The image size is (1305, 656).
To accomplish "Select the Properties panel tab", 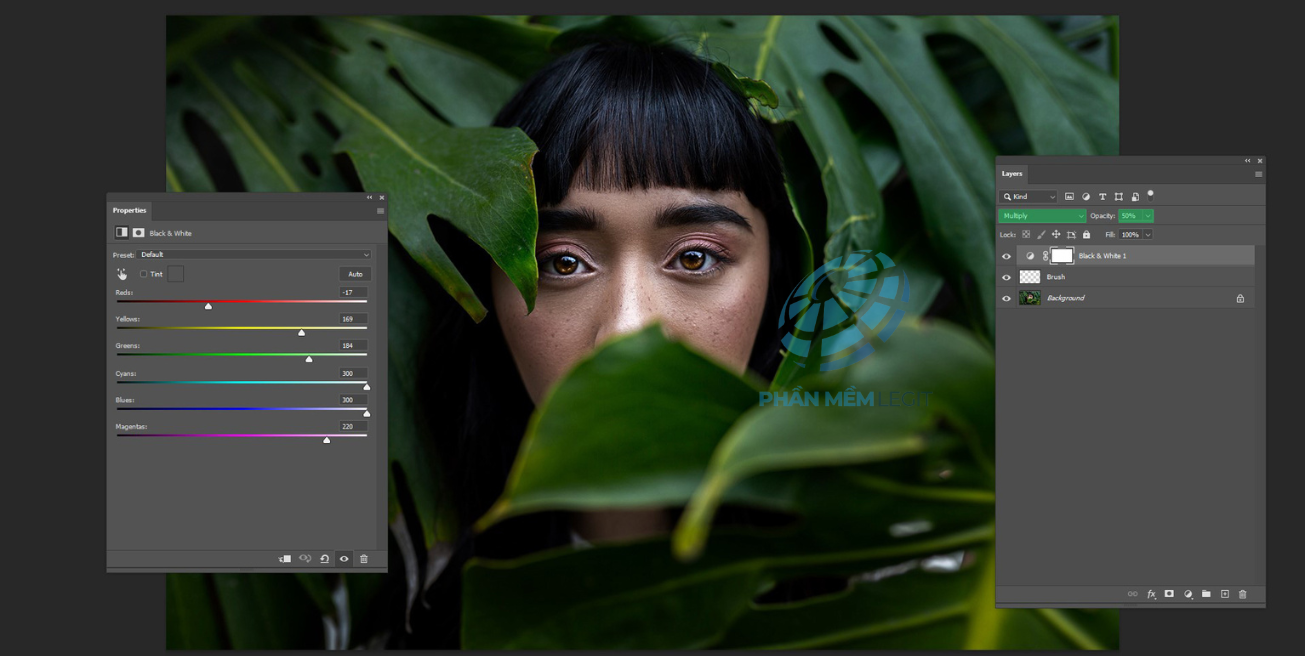I will click(x=129, y=210).
